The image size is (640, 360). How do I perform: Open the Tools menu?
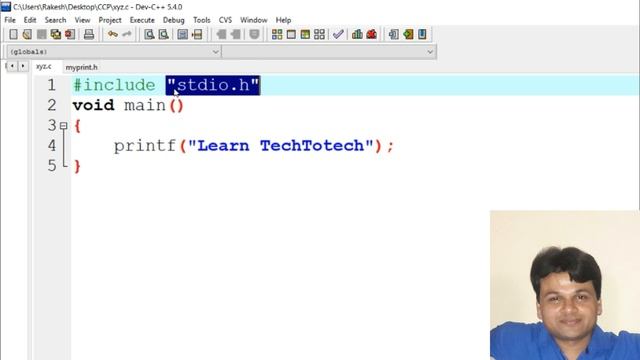click(x=202, y=20)
